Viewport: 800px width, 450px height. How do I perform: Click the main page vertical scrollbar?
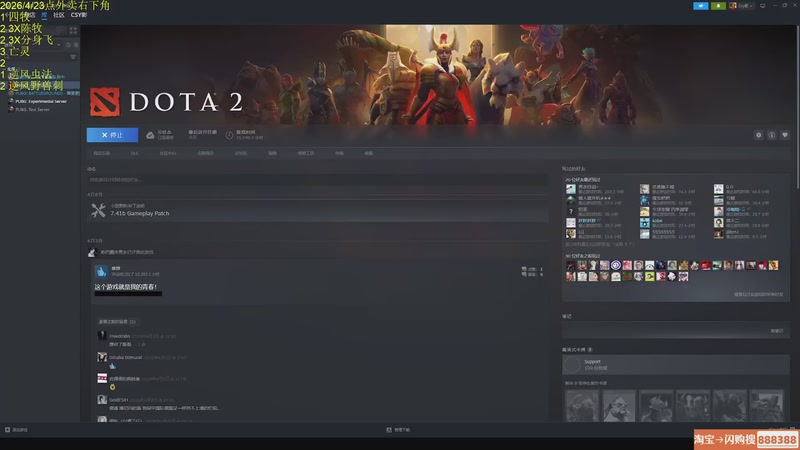796,107
